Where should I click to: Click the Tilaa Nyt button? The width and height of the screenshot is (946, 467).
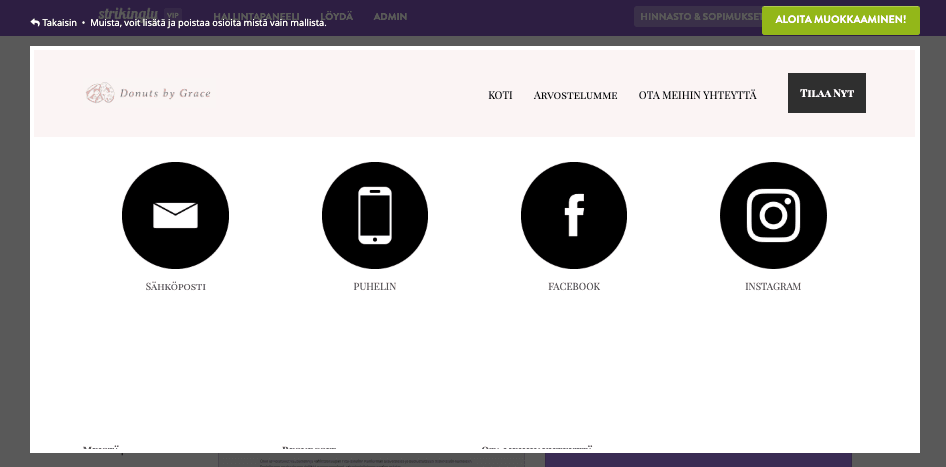827,93
